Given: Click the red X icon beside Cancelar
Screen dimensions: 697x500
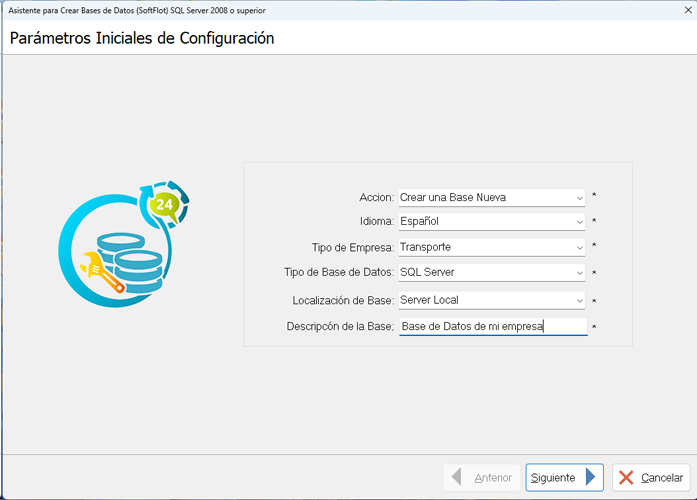Looking at the screenshot, I should click(627, 477).
